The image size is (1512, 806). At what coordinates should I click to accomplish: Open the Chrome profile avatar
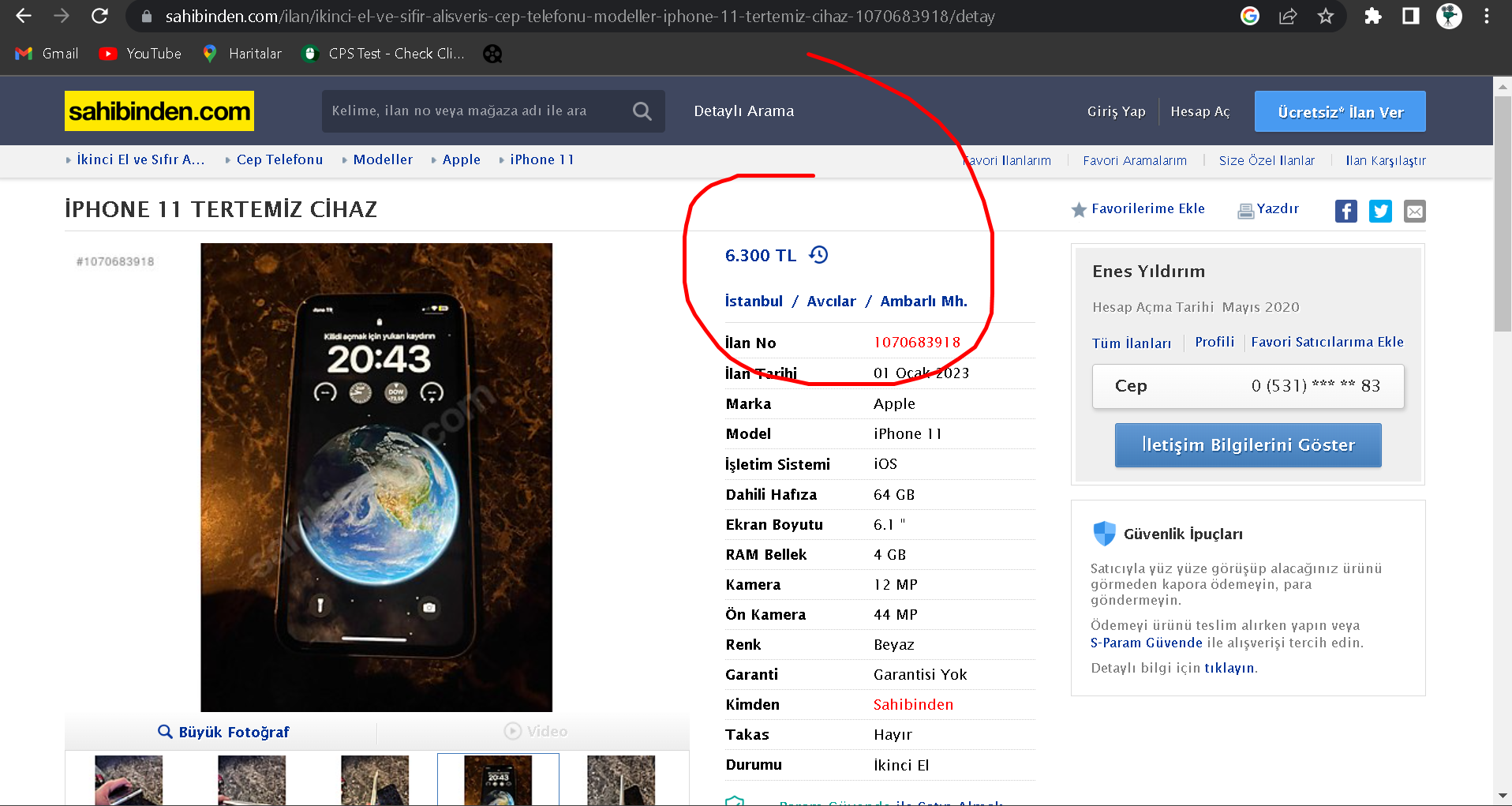click(x=1449, y=16)
